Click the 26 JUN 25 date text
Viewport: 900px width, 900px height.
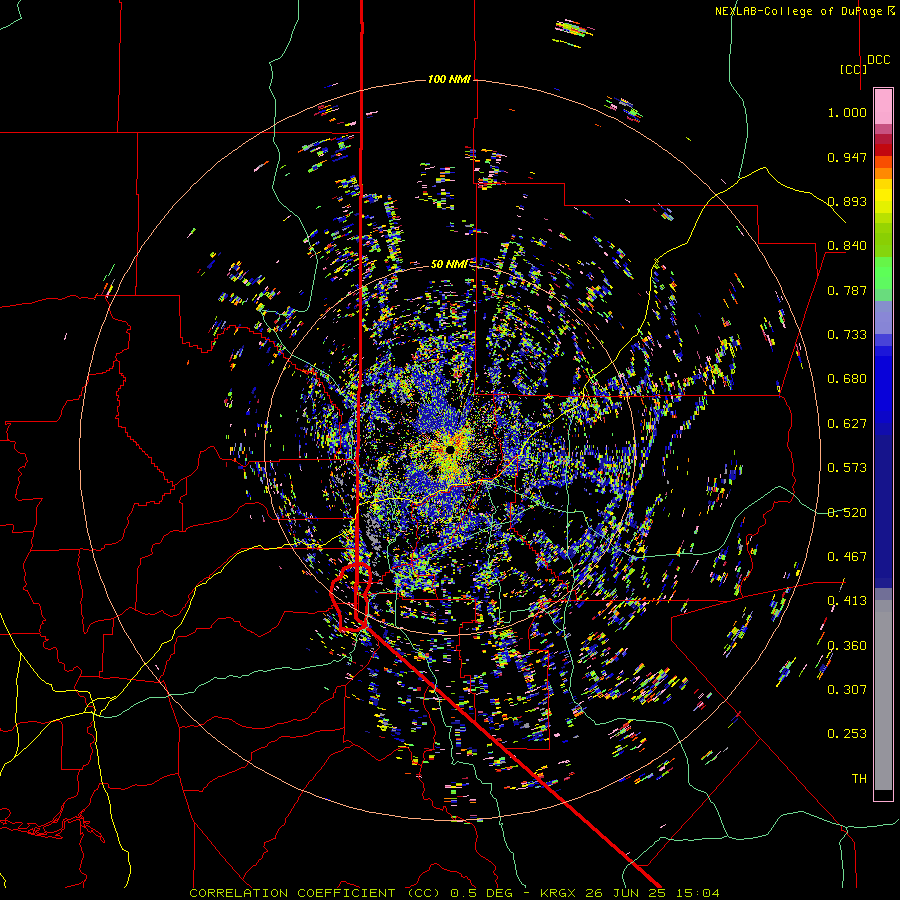(626, 893)
